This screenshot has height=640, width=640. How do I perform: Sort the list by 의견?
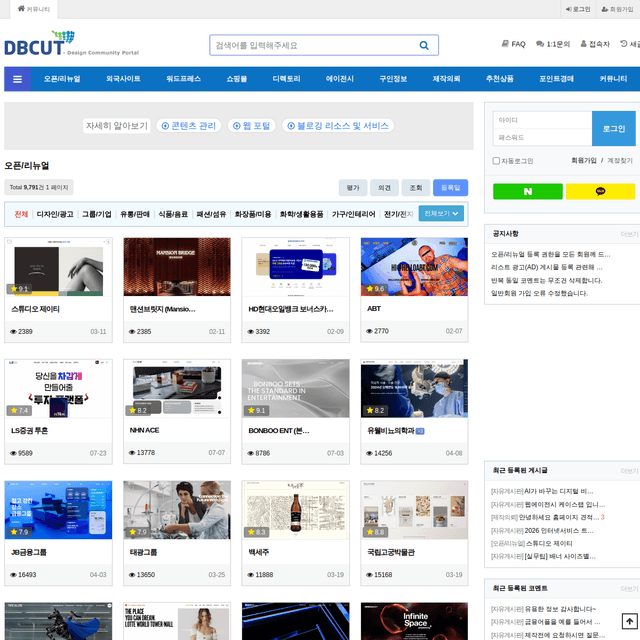(384, 188)
